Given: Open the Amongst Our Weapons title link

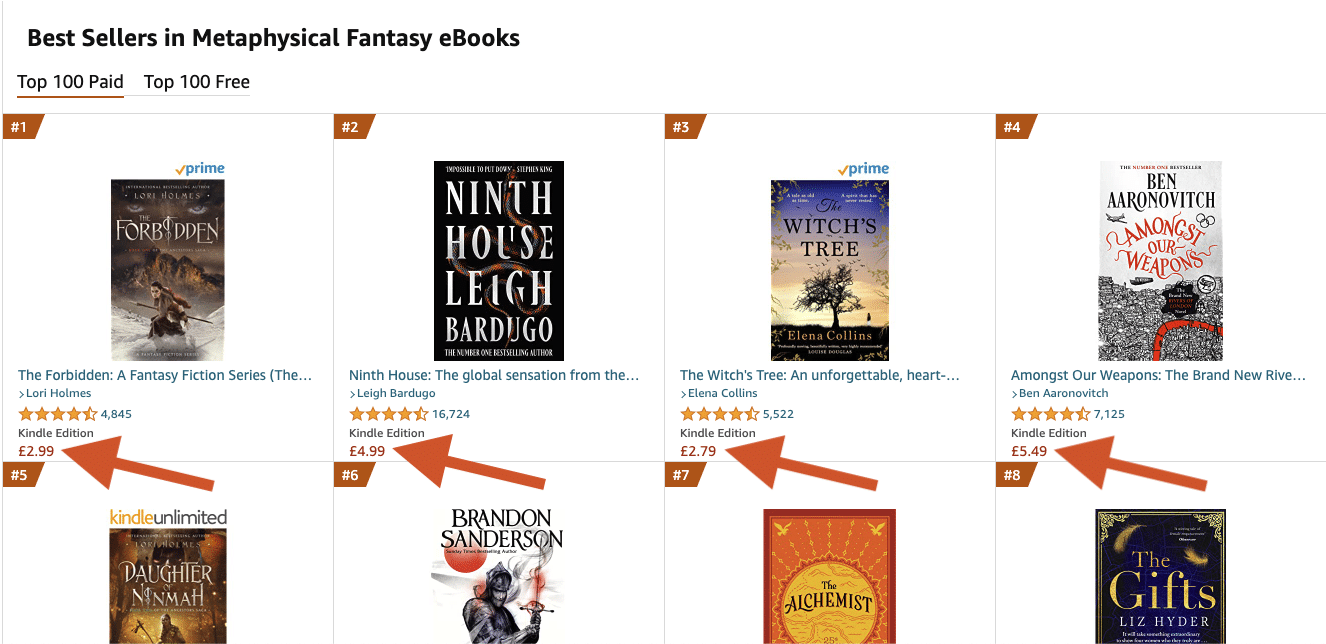Looking at the screenshot, I should [1160, 374].
